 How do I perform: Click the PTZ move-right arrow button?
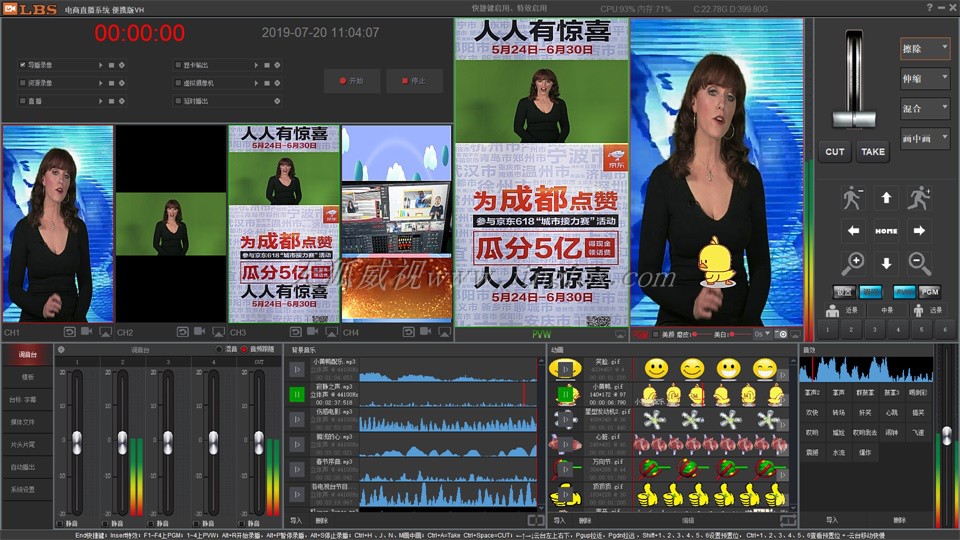(918, 231)
